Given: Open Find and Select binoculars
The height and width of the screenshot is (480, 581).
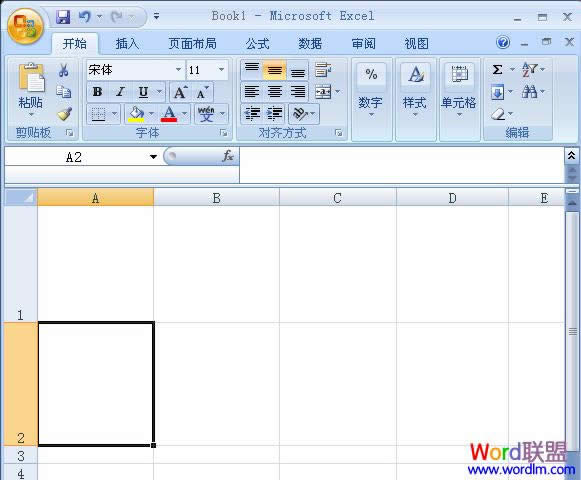Looking at the screenshot, I should (x=529, y=91).
